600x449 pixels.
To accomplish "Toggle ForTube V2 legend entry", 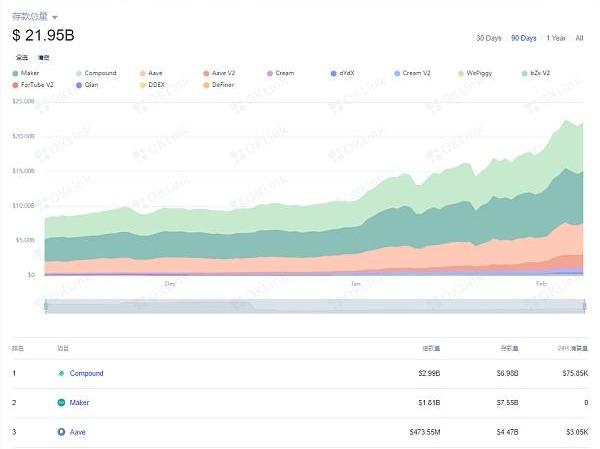I will click(36, 85).
